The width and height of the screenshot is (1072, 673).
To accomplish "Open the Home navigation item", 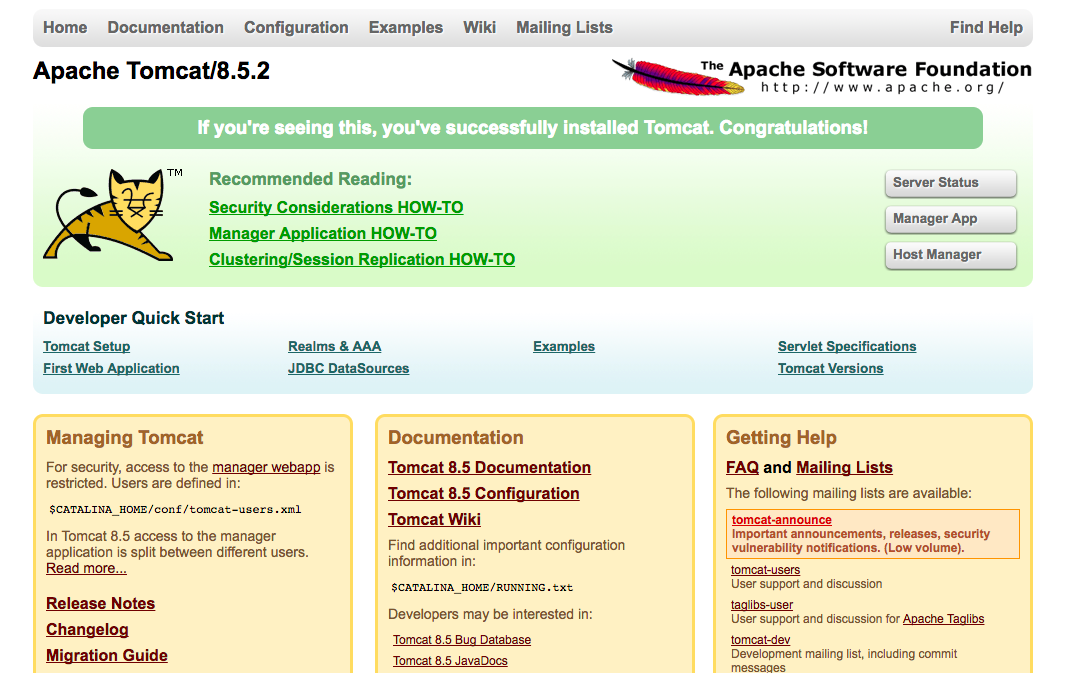I will click(65, 27).
